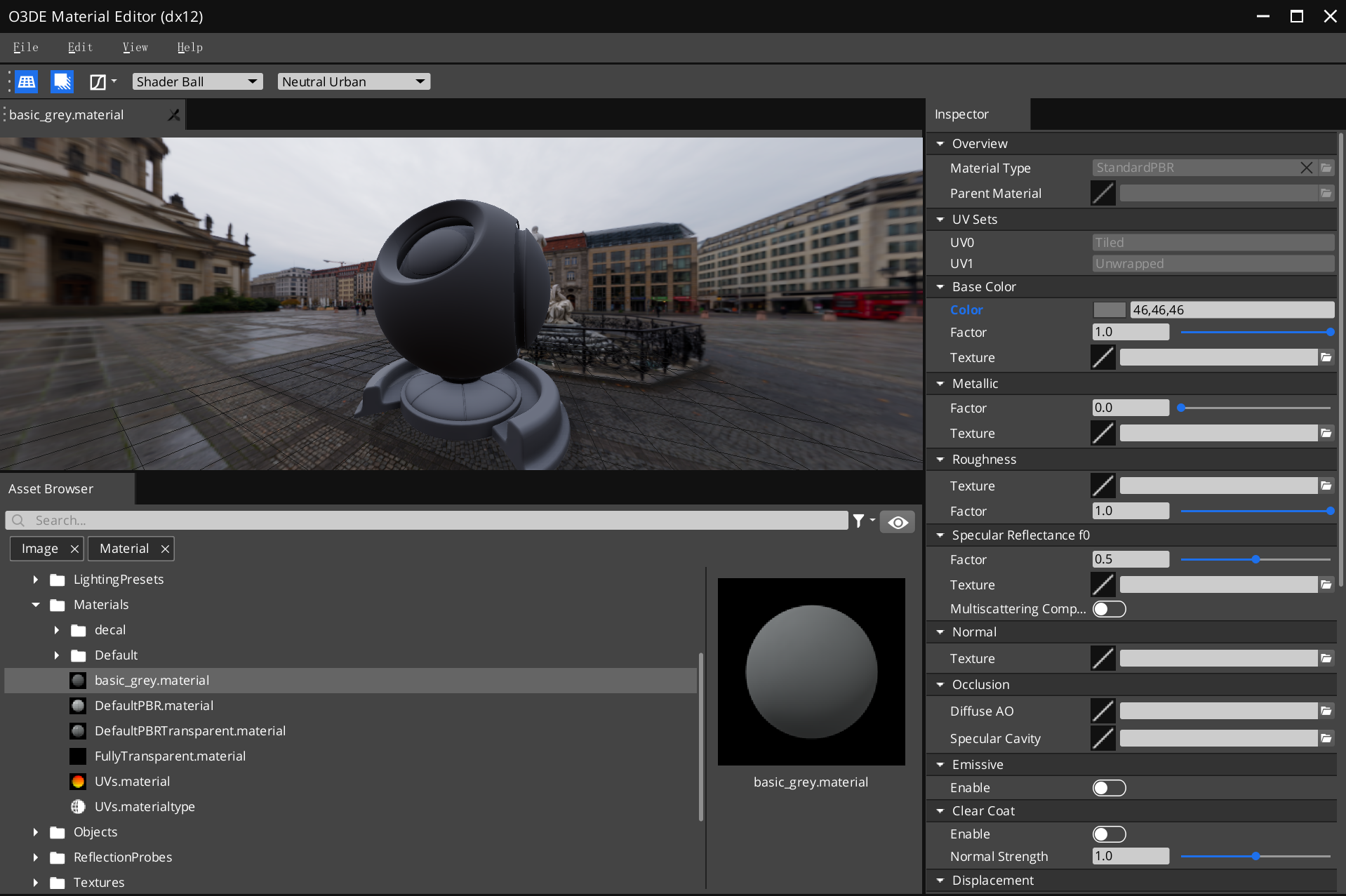The width and height of the screenshot is (1346, 896).
Task: Open the Edit menu
Action: click(x=80, y=47)
